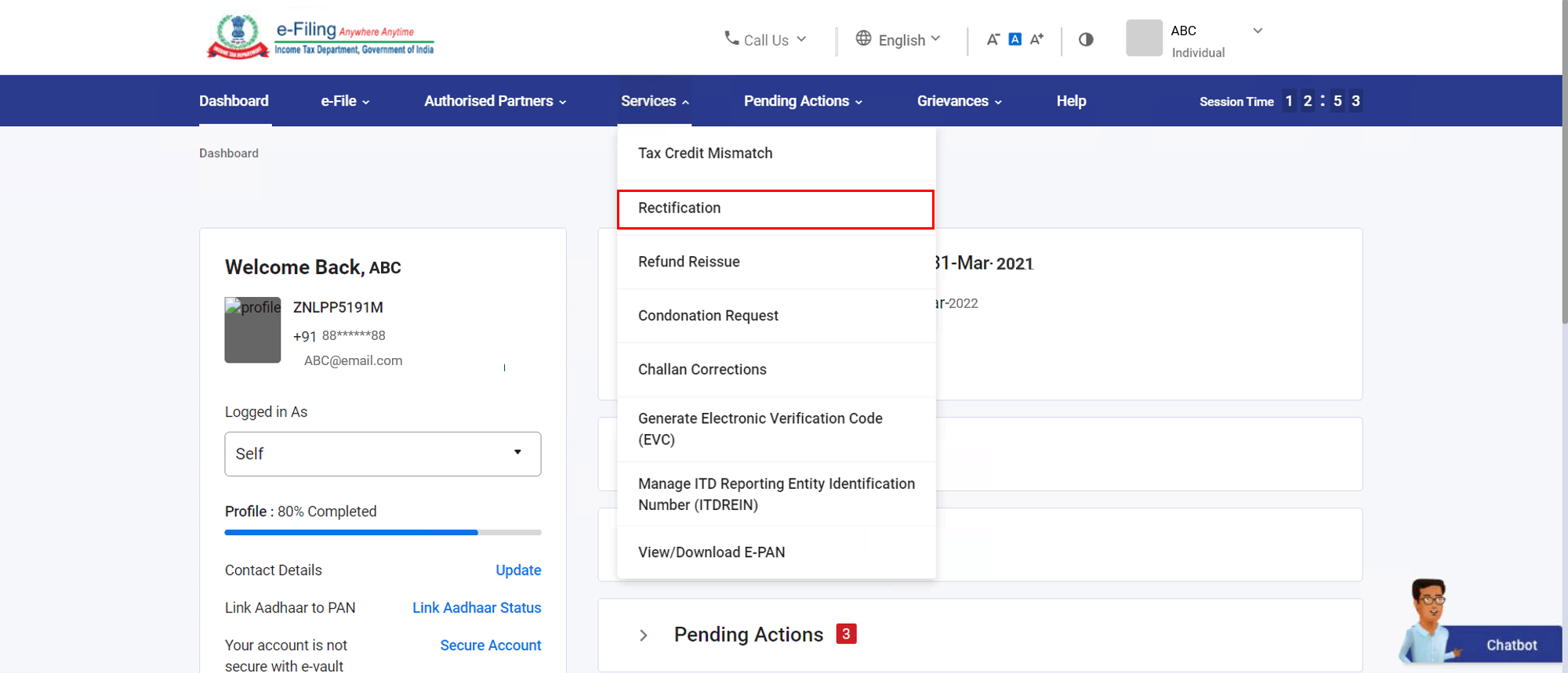Choose Refund Reissue from the dropdown

pos(688,262)
